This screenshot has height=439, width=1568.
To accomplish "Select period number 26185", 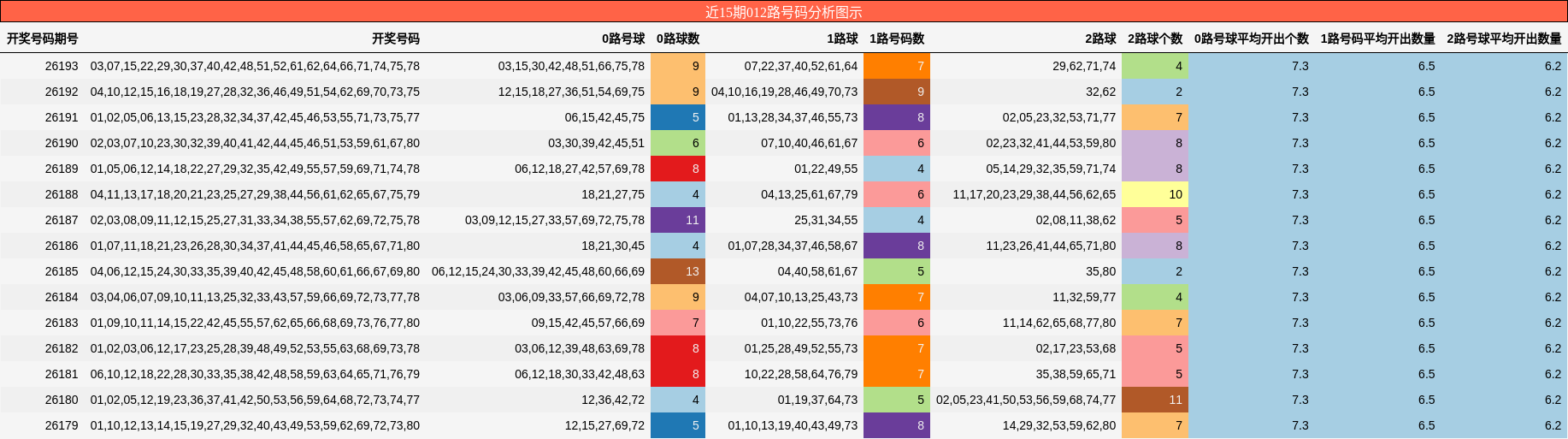I will click(x=62, y=271).
